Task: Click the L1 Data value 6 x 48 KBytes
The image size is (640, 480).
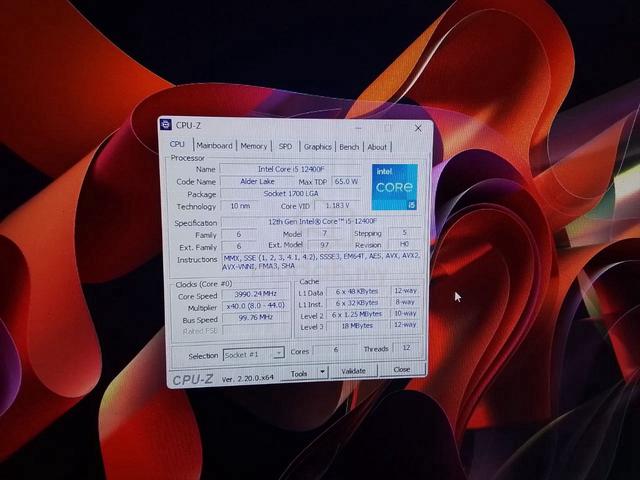Action: 357,291
